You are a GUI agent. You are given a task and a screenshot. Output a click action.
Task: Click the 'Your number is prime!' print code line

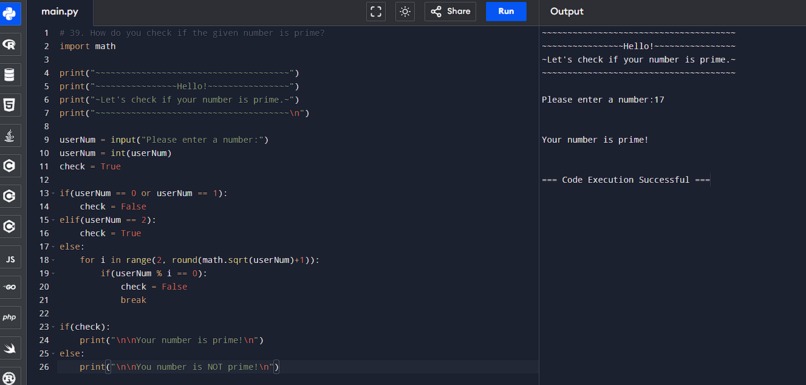coord(172,340)
